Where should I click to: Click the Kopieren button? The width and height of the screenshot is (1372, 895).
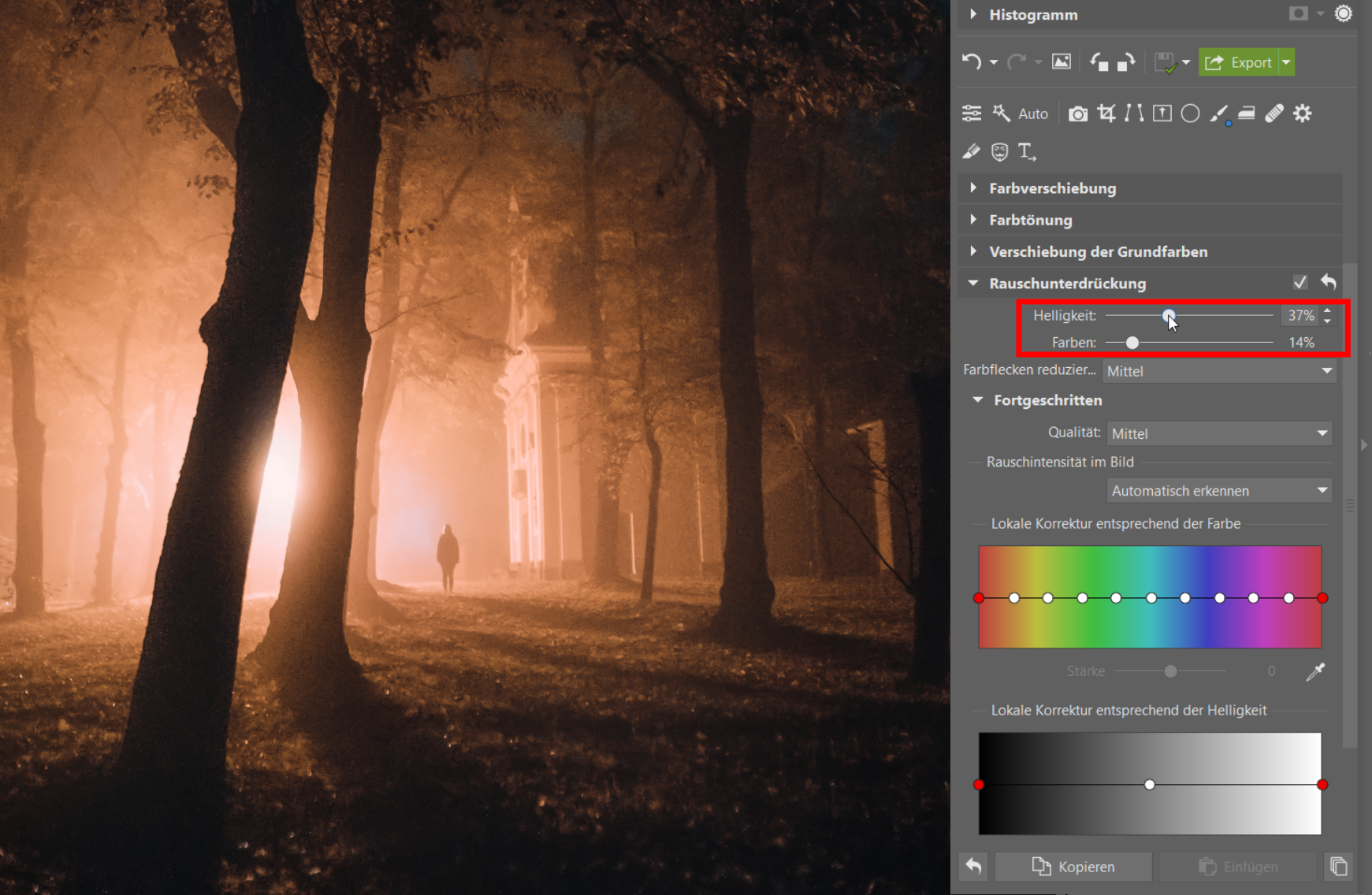point(1073,867)
